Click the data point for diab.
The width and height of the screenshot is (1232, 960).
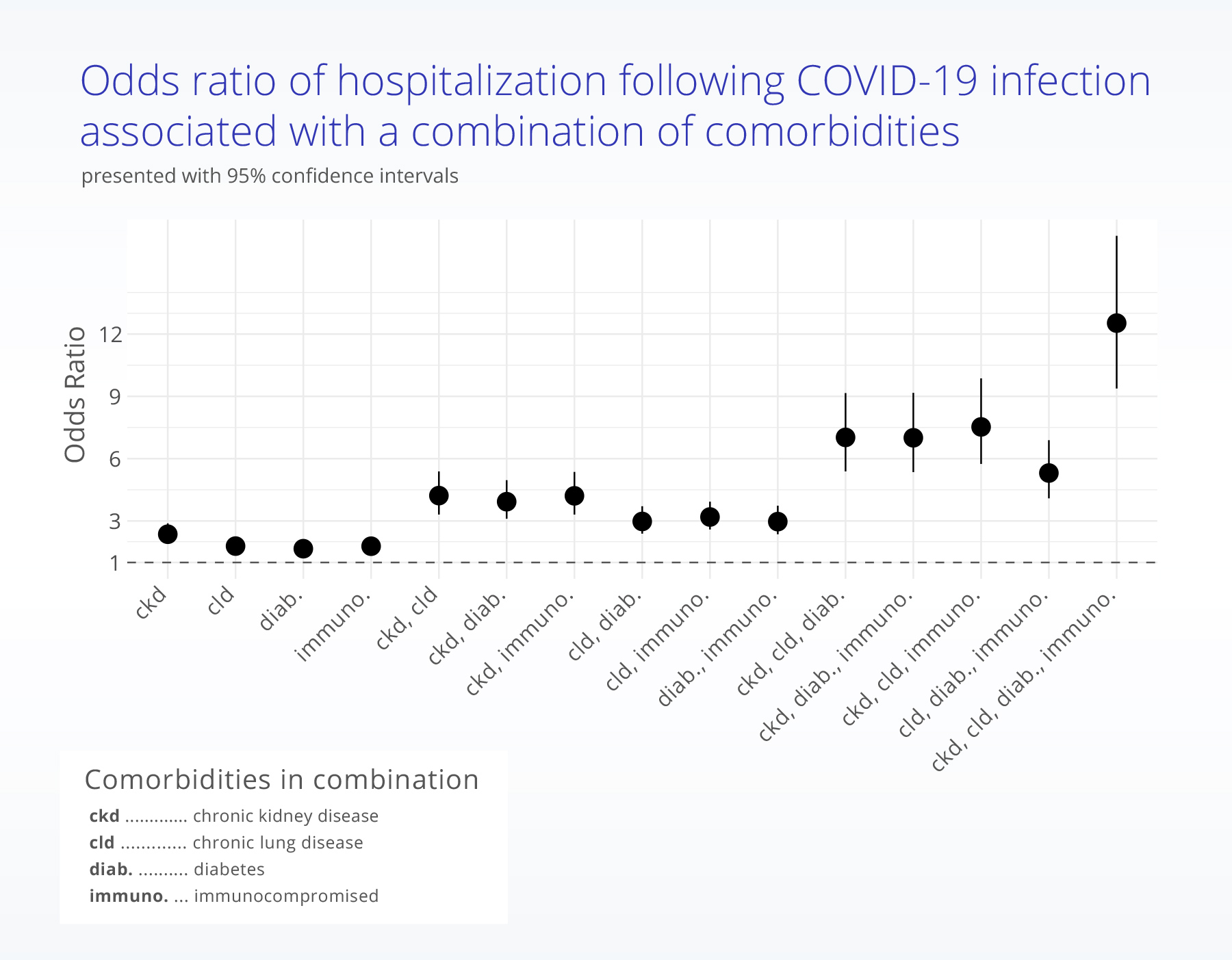[x=303, y=548]
